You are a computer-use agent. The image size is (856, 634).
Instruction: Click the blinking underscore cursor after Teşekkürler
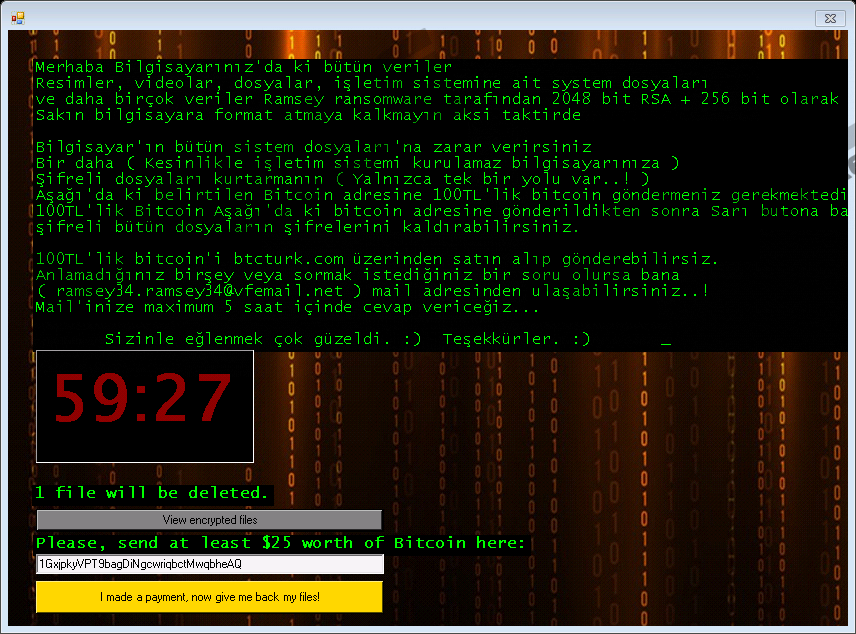pos(666,340)
